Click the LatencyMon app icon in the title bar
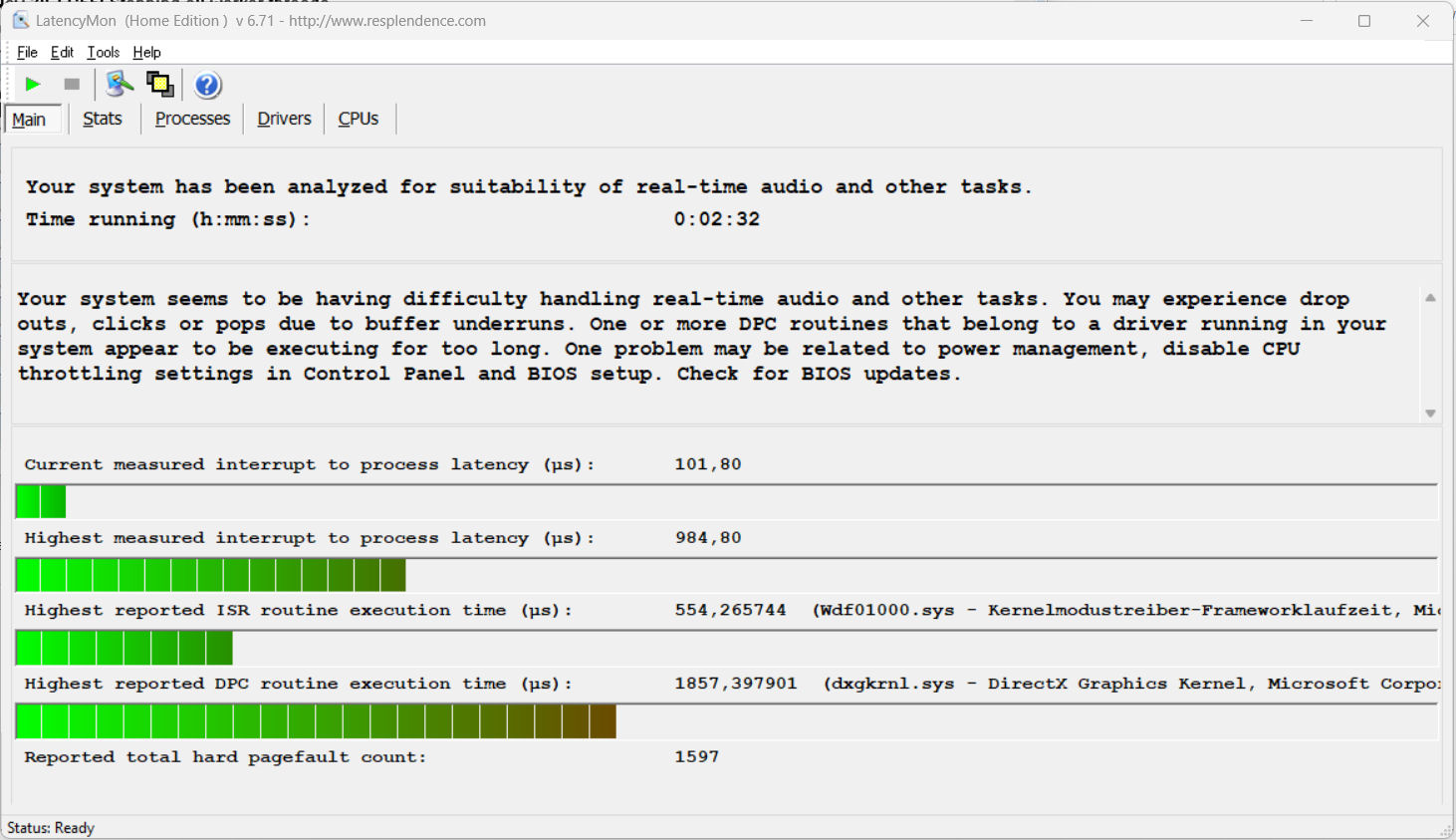Screen dimensions: 1456x840 coord(20,21)
